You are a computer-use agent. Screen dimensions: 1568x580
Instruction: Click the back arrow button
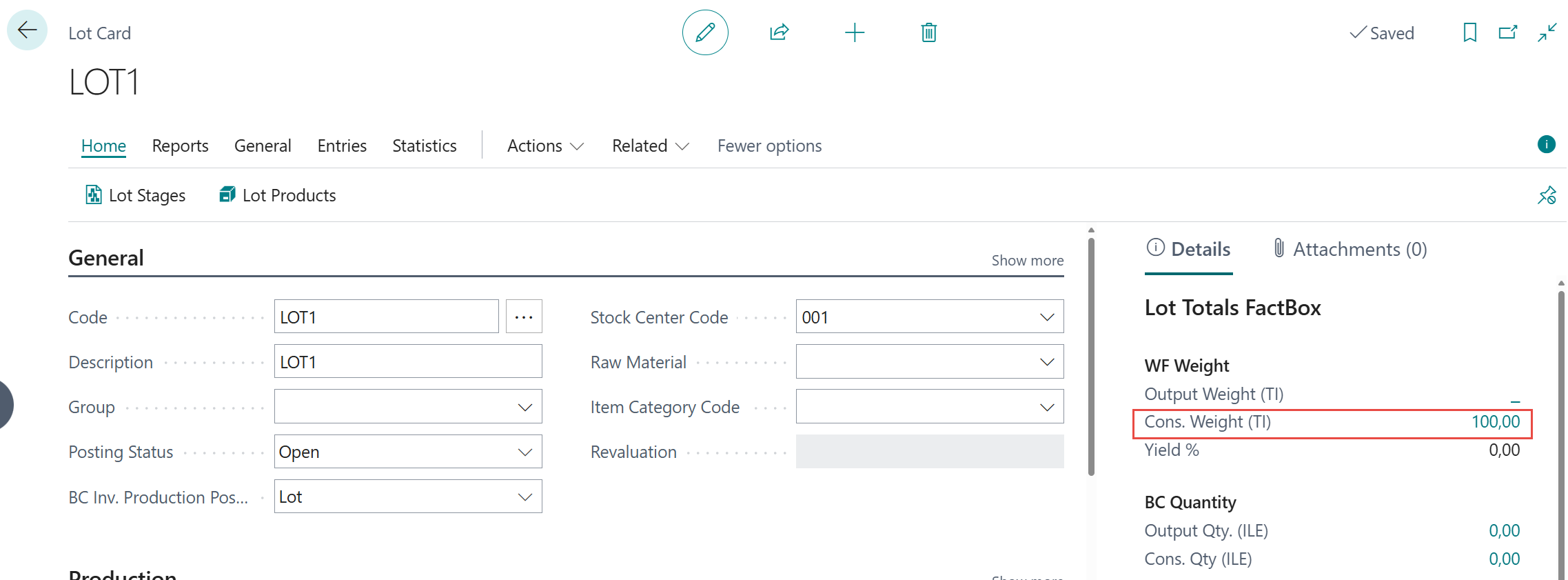point(27,30)
